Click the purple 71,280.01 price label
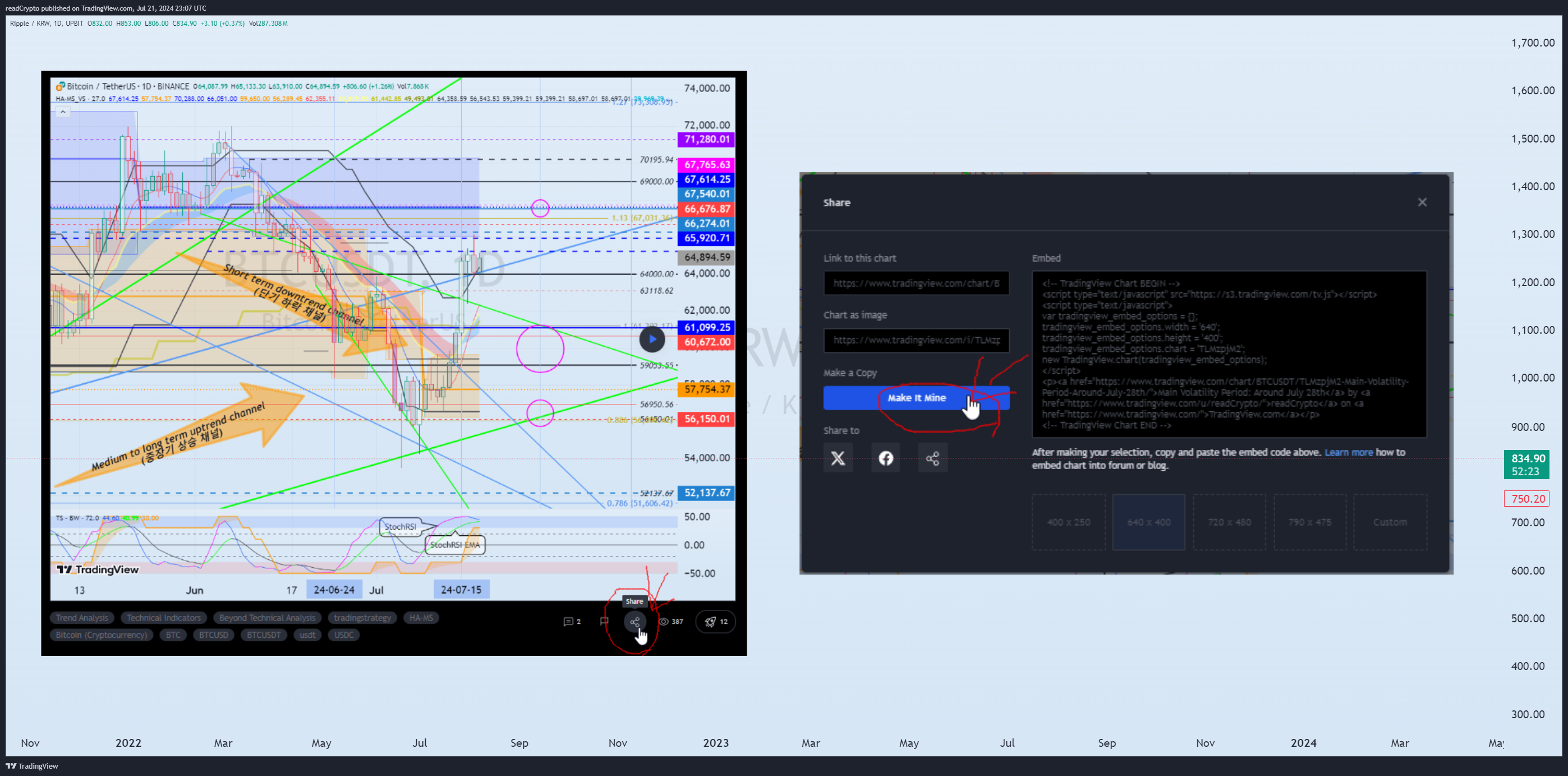The width and height of the screenshot is (1568, 776). tap(706, 139)
